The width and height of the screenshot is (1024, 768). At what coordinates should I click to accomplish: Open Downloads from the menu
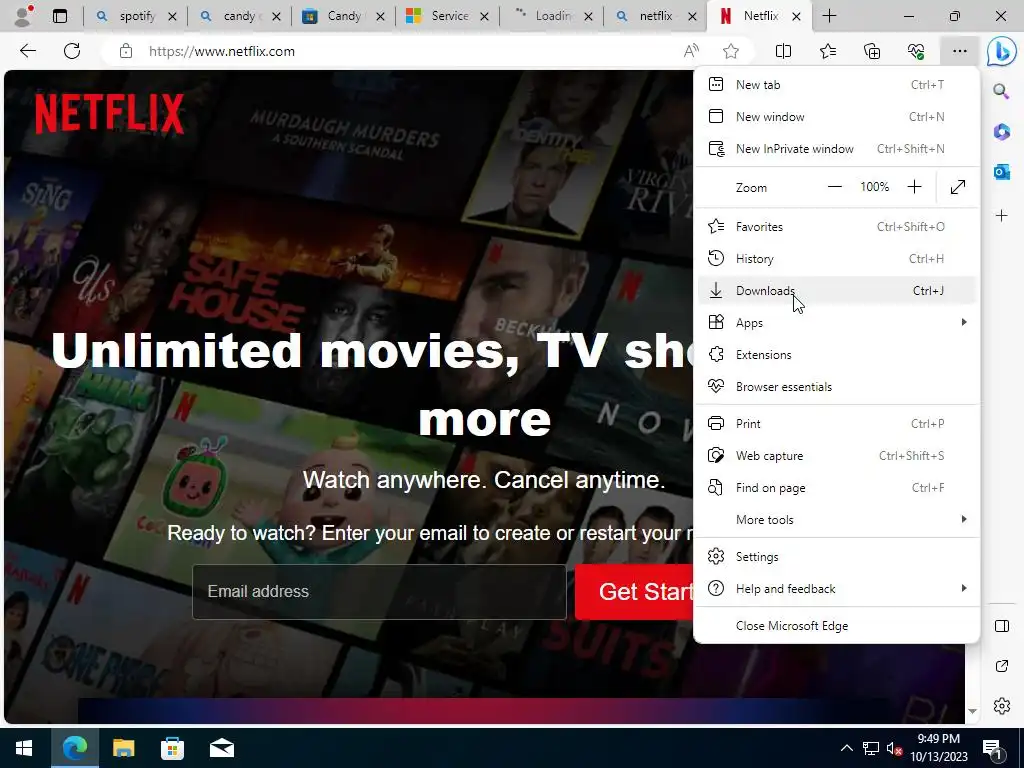click(837, 291)
